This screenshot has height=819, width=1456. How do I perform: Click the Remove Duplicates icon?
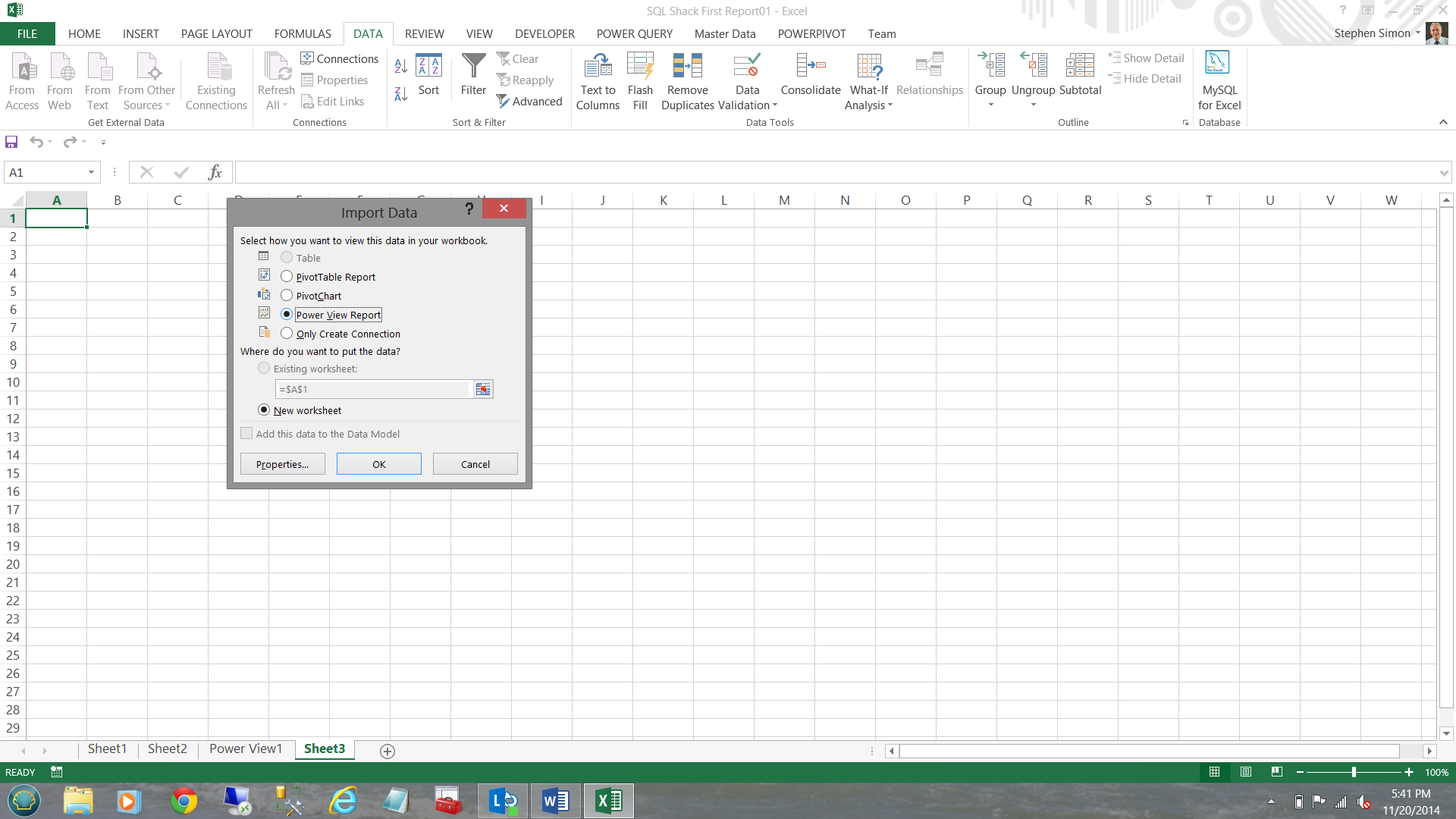(x=687, y=66)
